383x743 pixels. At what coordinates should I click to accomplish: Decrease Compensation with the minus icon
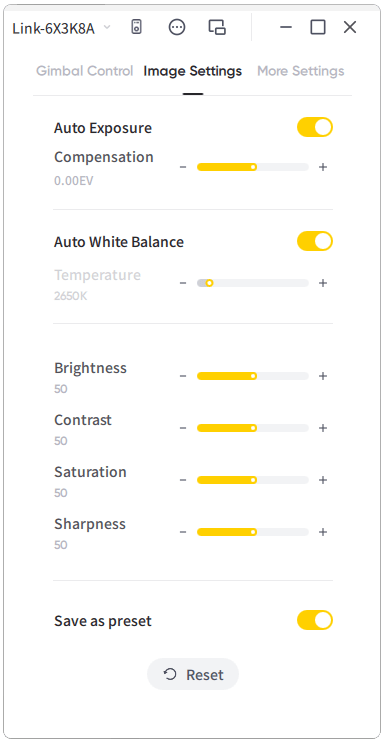(183, 167)
